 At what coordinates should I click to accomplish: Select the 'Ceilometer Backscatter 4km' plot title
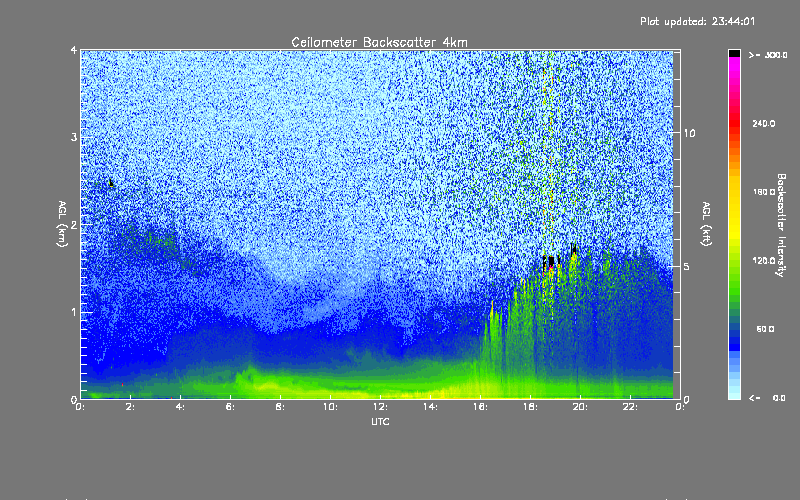[379, 42]
